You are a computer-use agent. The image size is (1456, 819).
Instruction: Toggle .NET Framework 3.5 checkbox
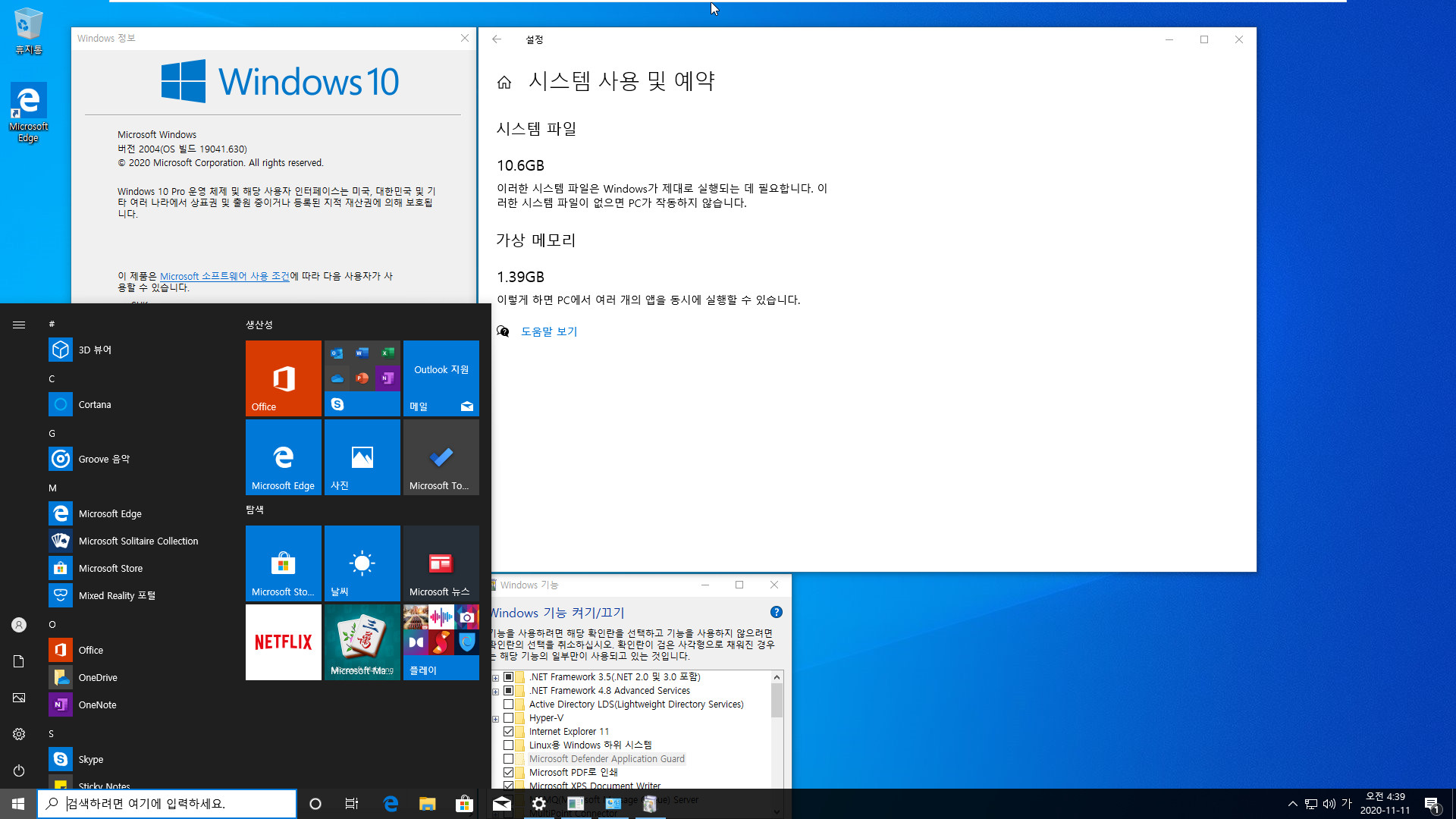click(x=509, y=677)
